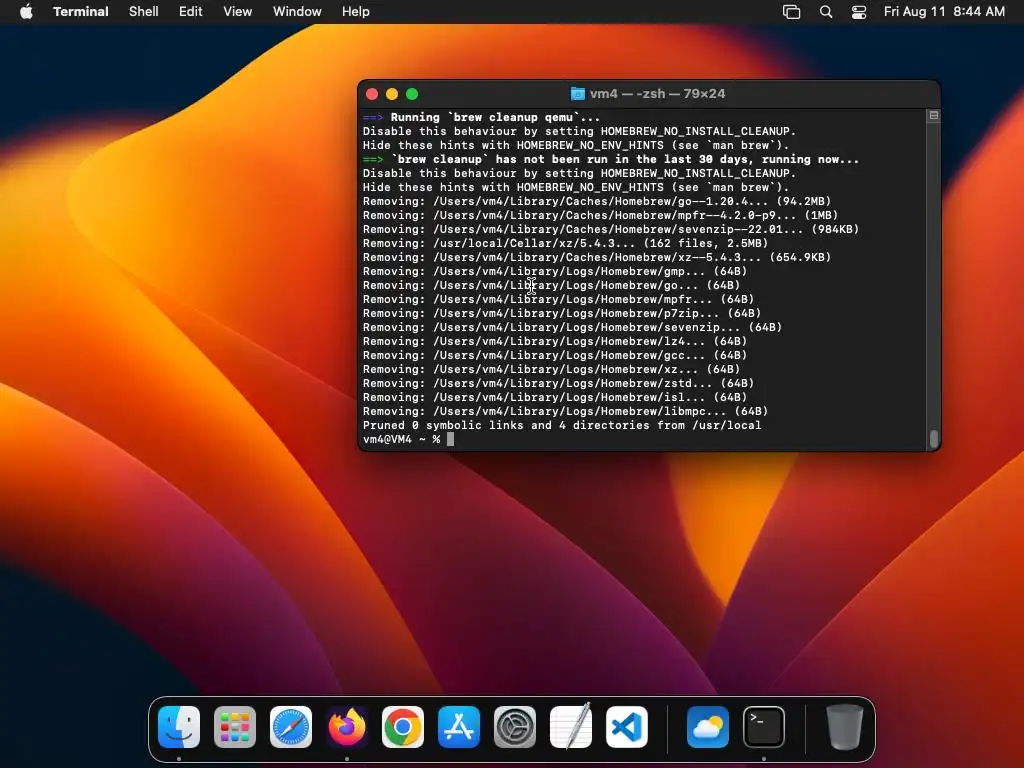Viewport: 1024px width, 768px height.
Task: Launch Visual Studio Code from the Dock
Action: pyautogui.click(x=627, y=727)
